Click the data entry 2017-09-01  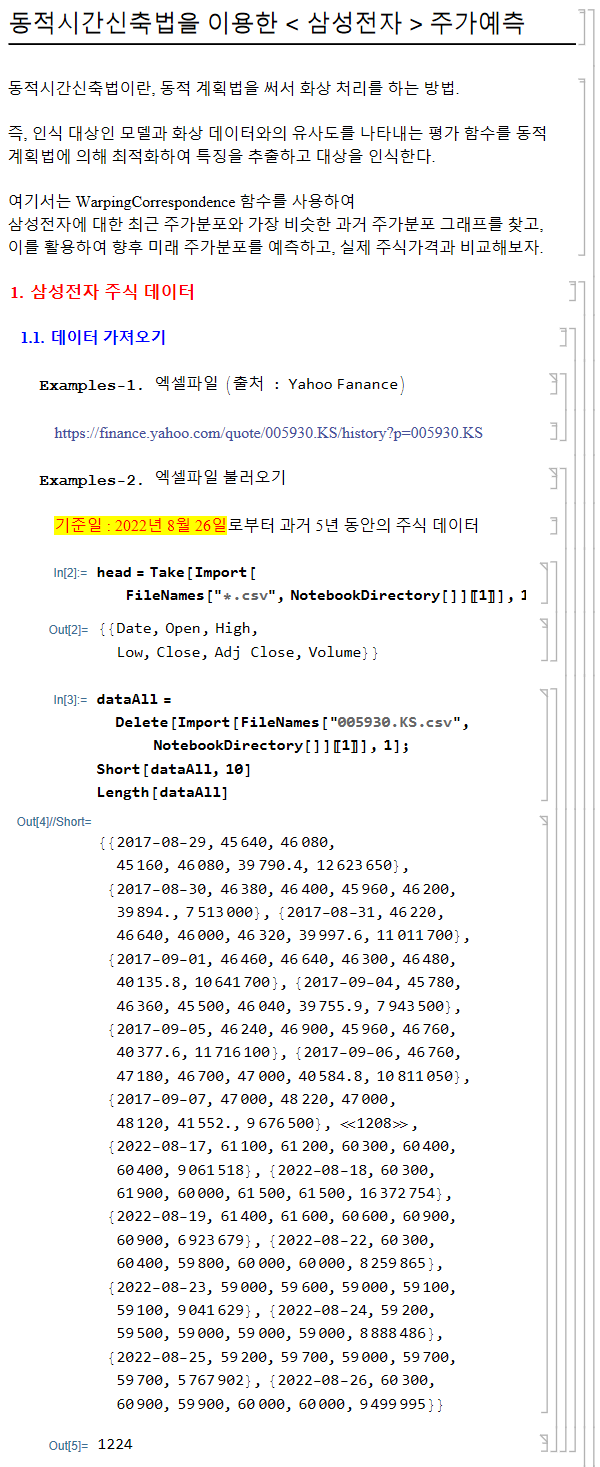pyautogui.click(x=163, y=958)
